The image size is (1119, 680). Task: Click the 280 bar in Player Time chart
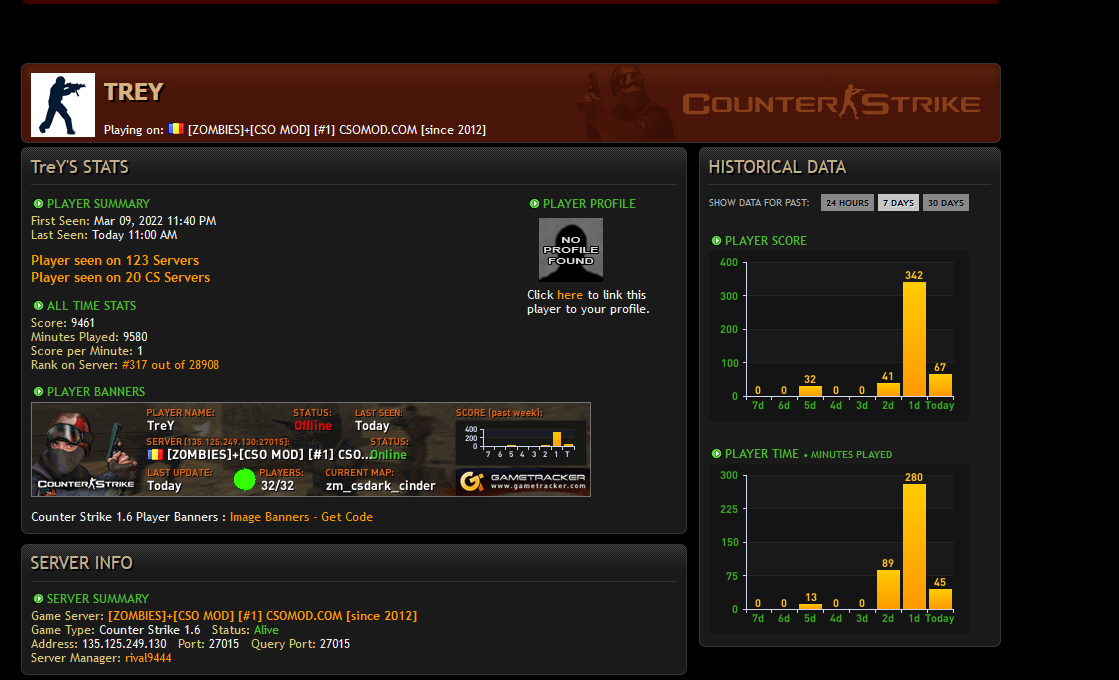[x=914, y=546]
